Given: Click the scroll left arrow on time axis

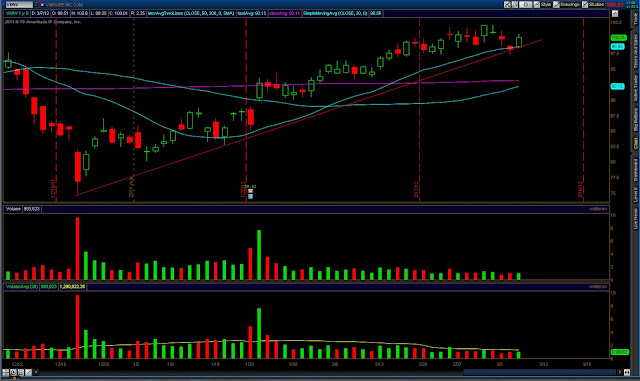Looking at the screenshot, I should click(x=36, y=372).
